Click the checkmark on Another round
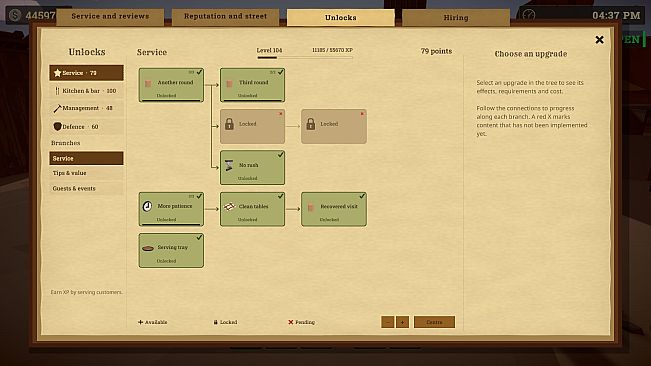 point(199,72)
